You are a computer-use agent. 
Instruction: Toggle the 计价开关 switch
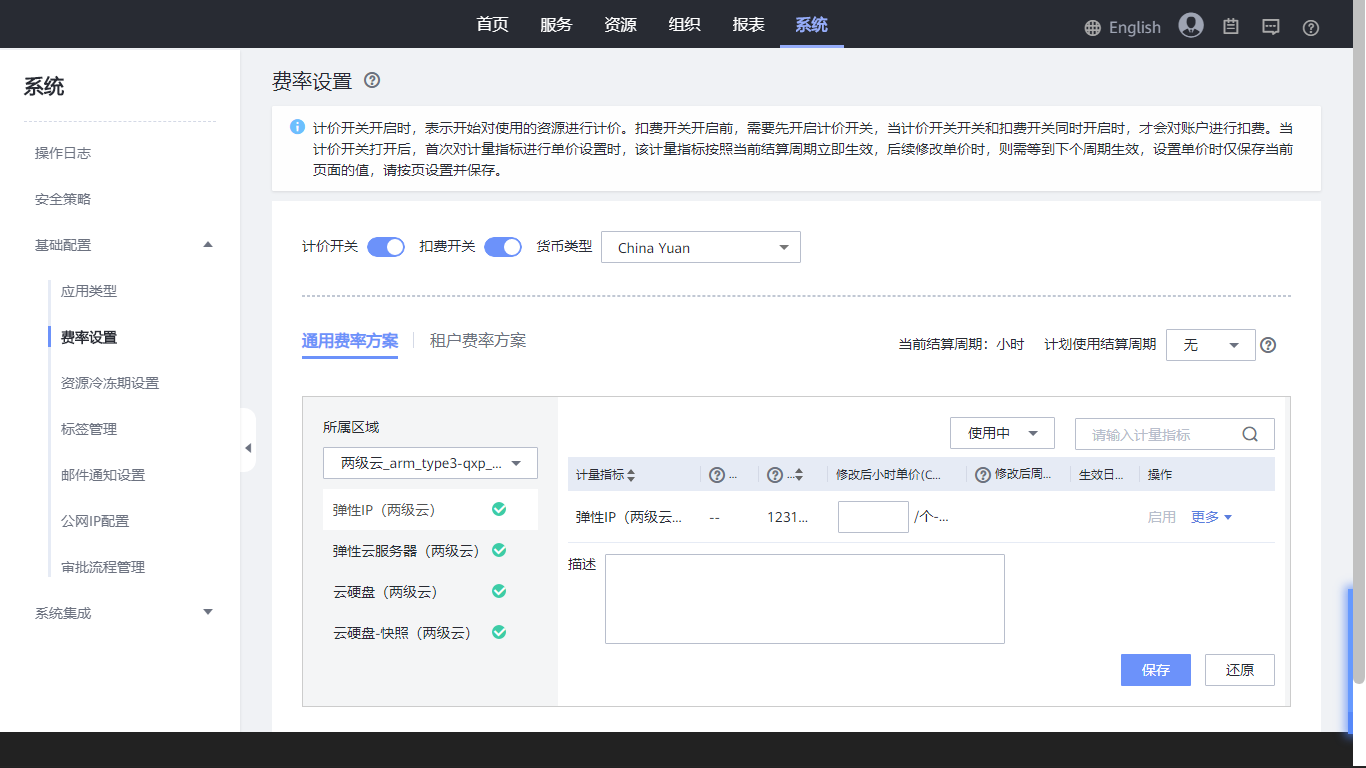[x=385, y=247]
